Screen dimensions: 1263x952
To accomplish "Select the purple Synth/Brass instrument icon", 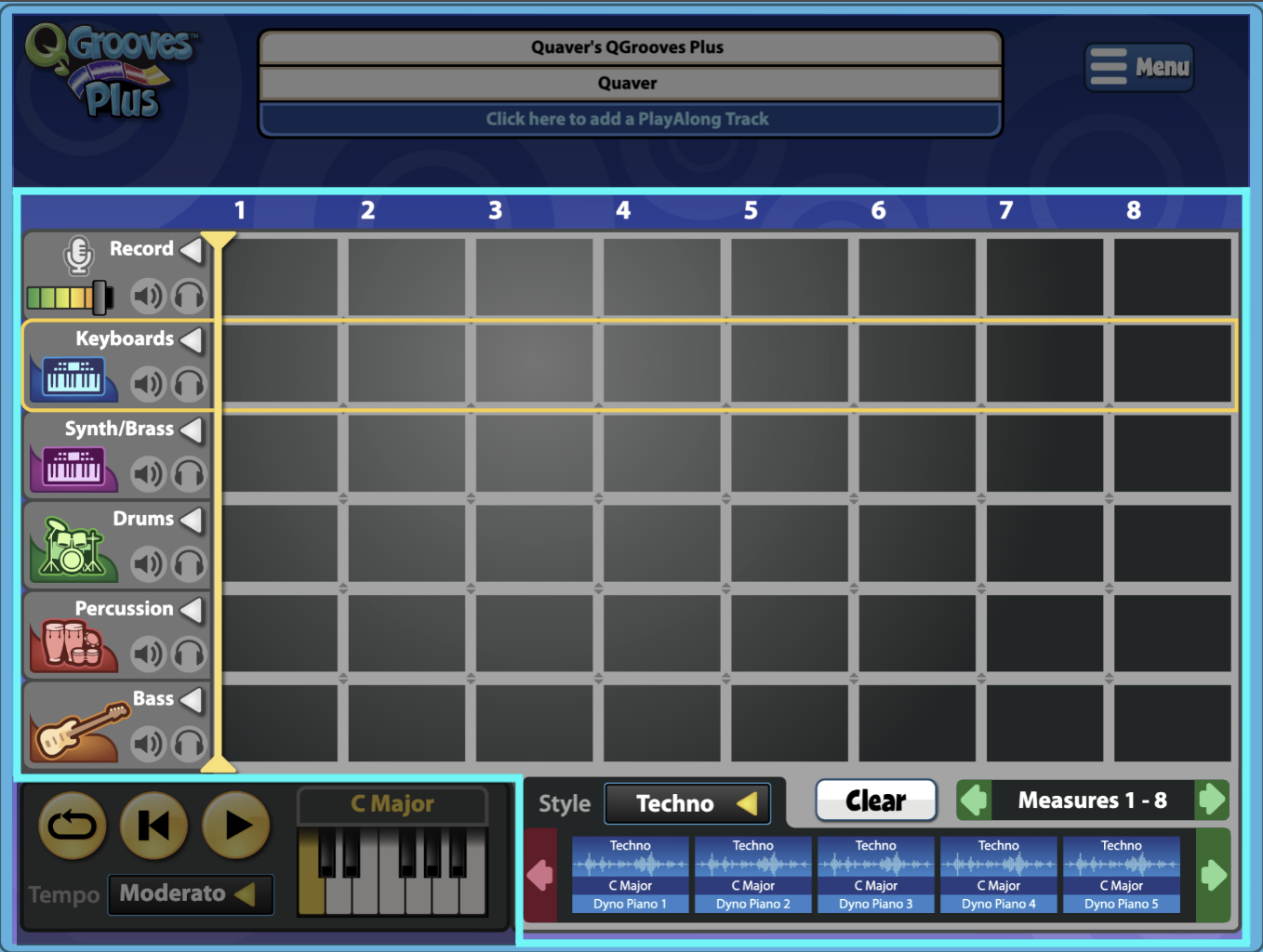I will click(x=73, y=468).
